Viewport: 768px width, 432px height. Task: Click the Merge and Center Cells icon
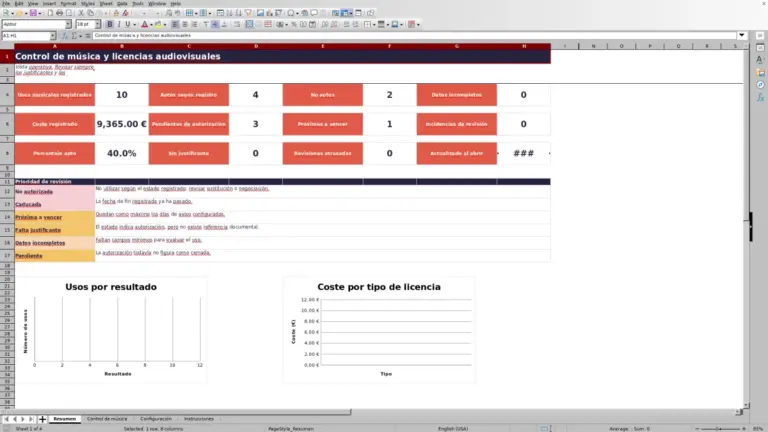click(249, 24)
